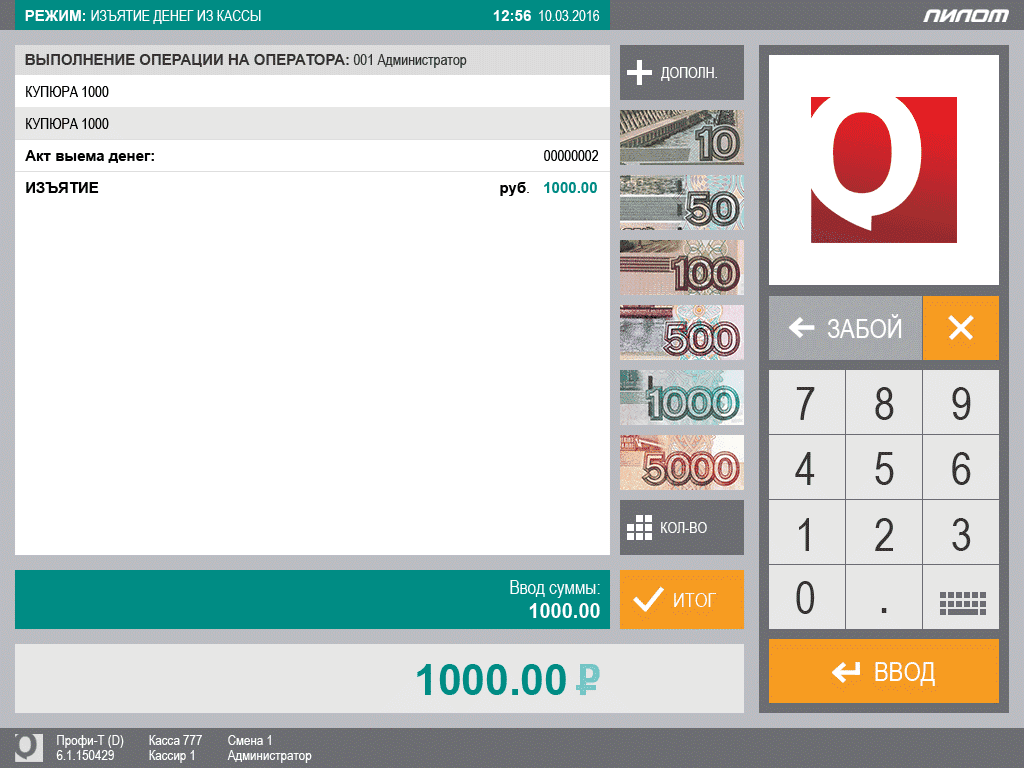Tap digit 2 on the keypad
Viewport: 1024px width, 768px height.
(x=884, y=532)
